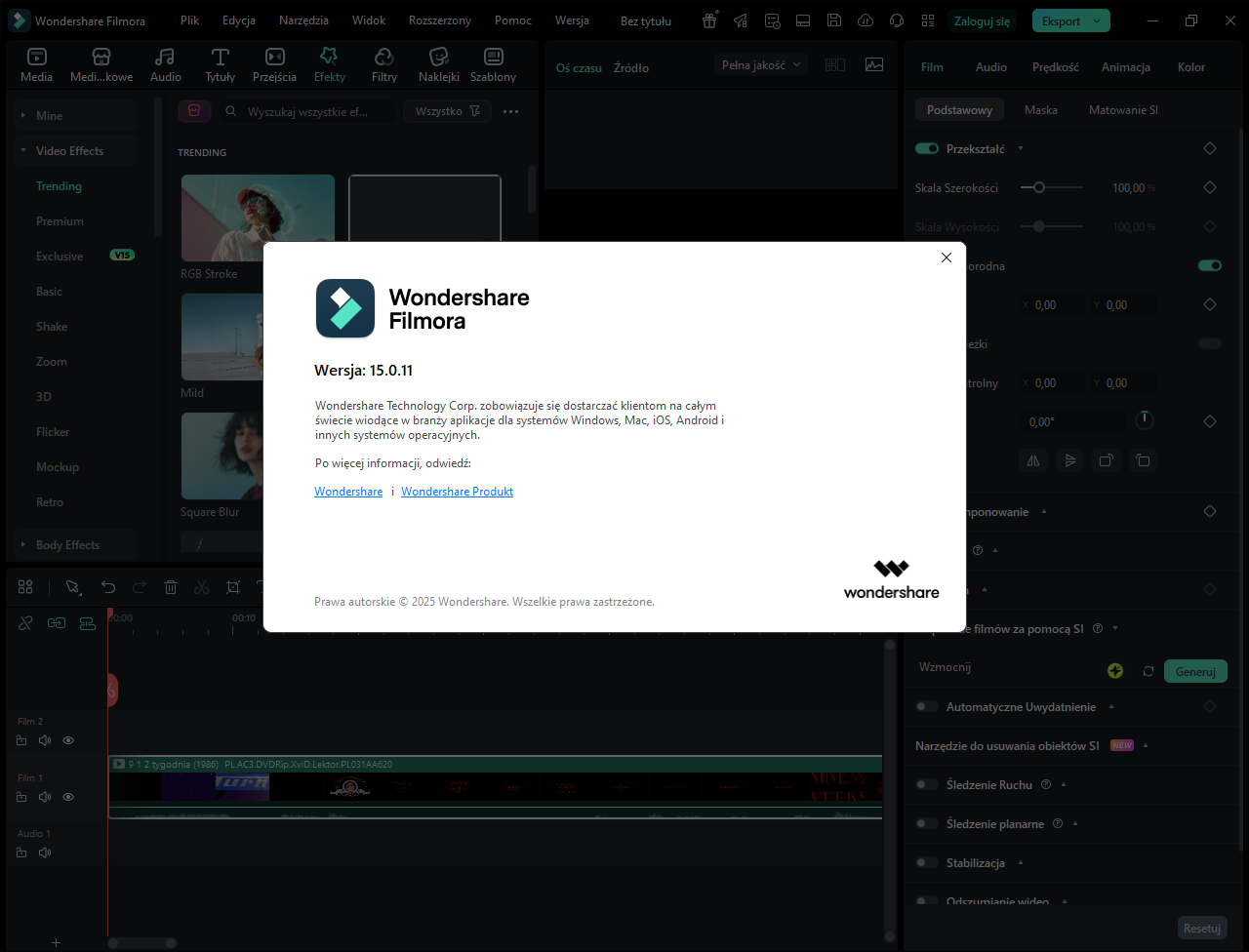Select the timeline selection arrow tool

click(x=73, y=587)
